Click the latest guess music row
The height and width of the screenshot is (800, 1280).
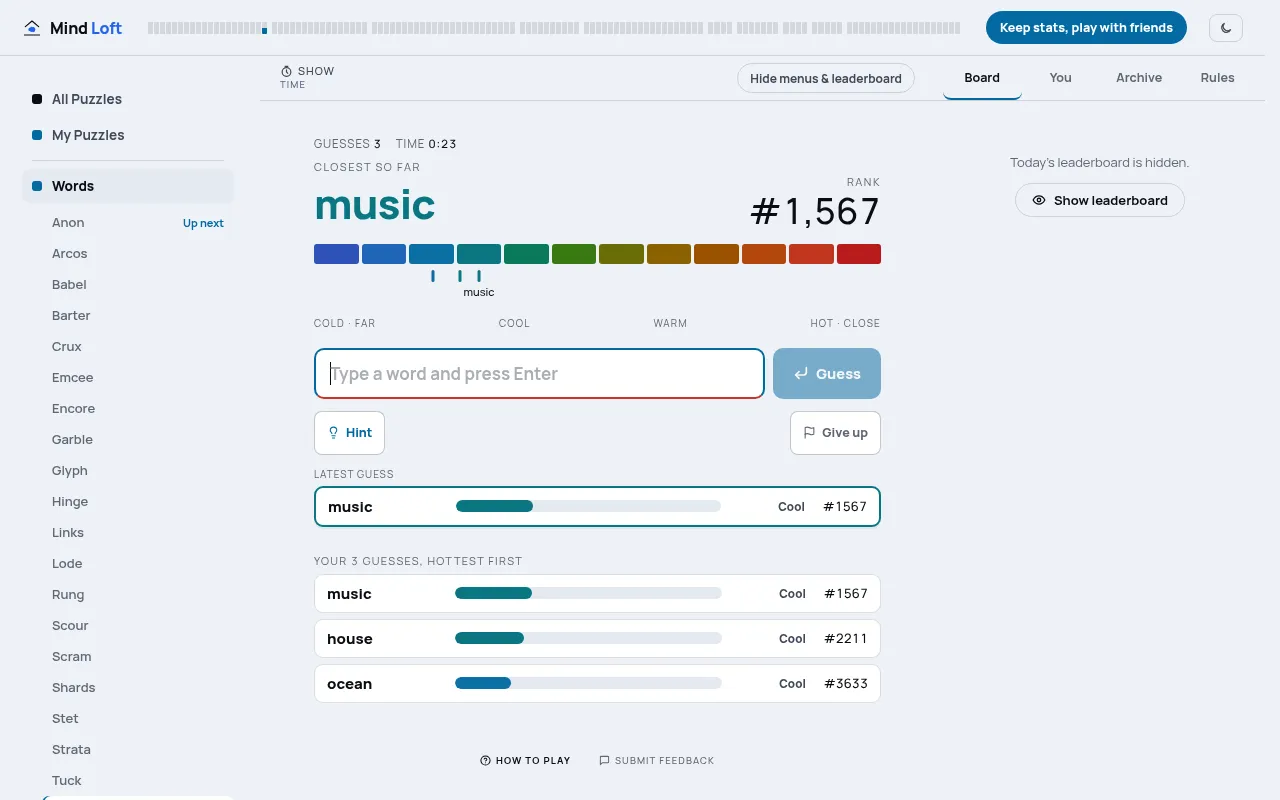click(597, 507)
